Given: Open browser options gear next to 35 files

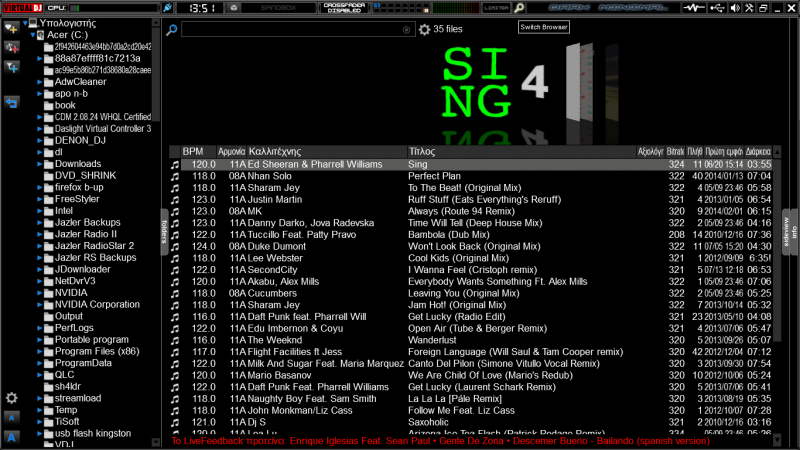Looking at the screenshot, I should point(424,30).
